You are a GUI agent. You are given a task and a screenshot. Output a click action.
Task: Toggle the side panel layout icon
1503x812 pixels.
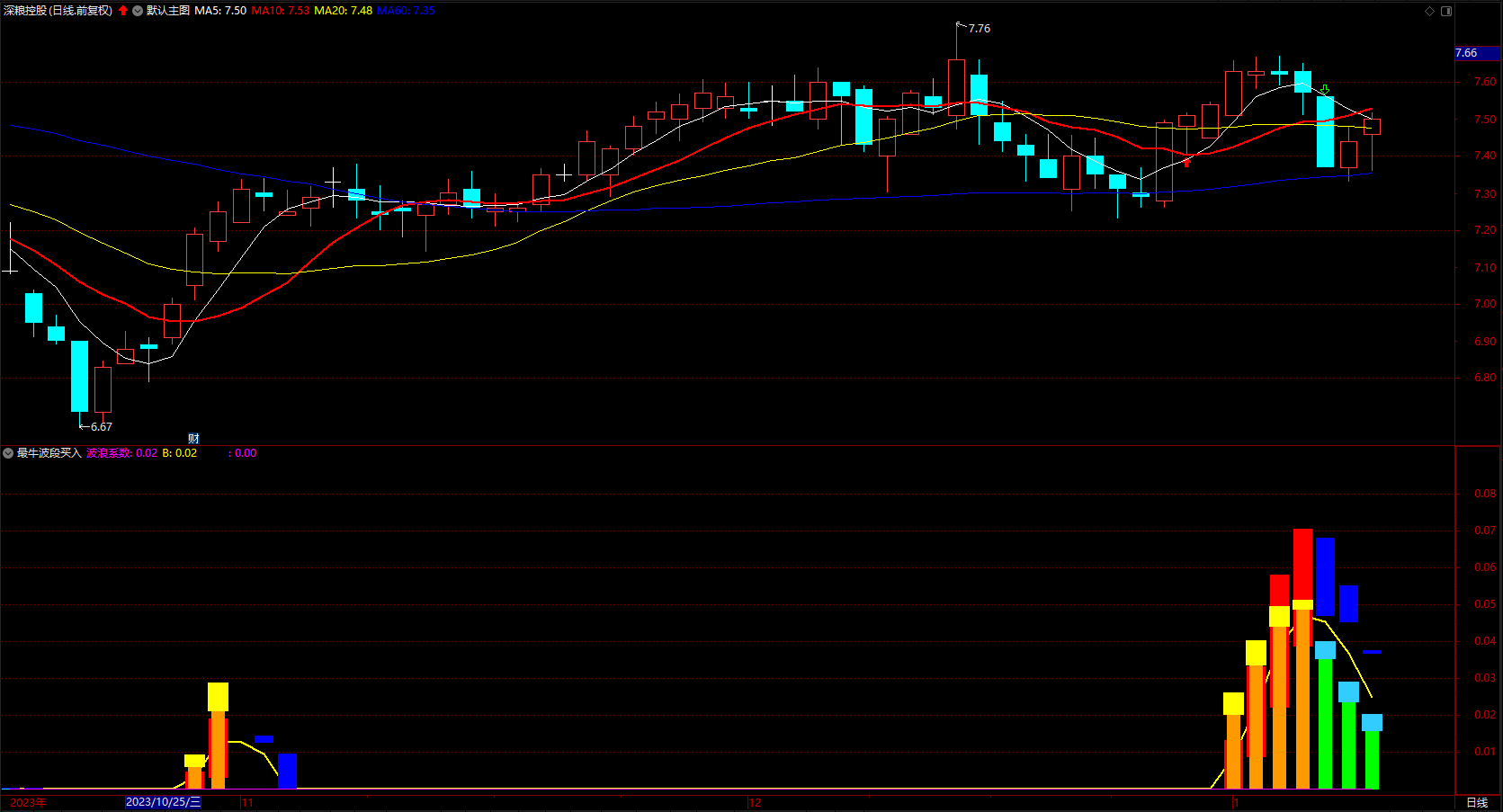1446,11
